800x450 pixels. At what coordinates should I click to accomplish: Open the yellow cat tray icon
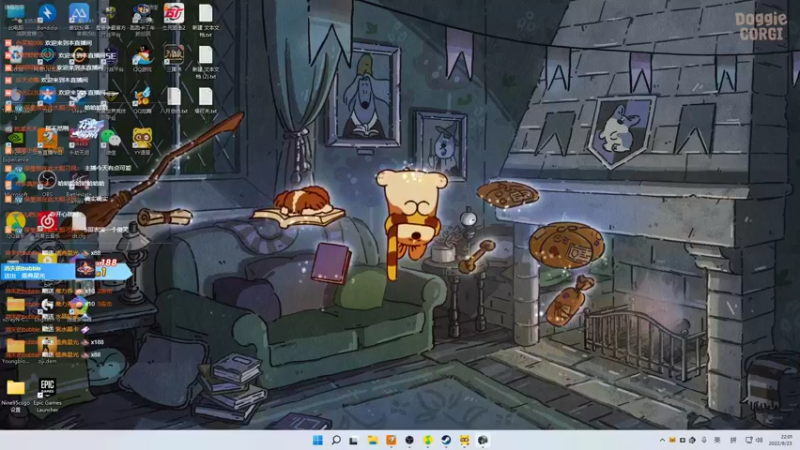[672, 440]
